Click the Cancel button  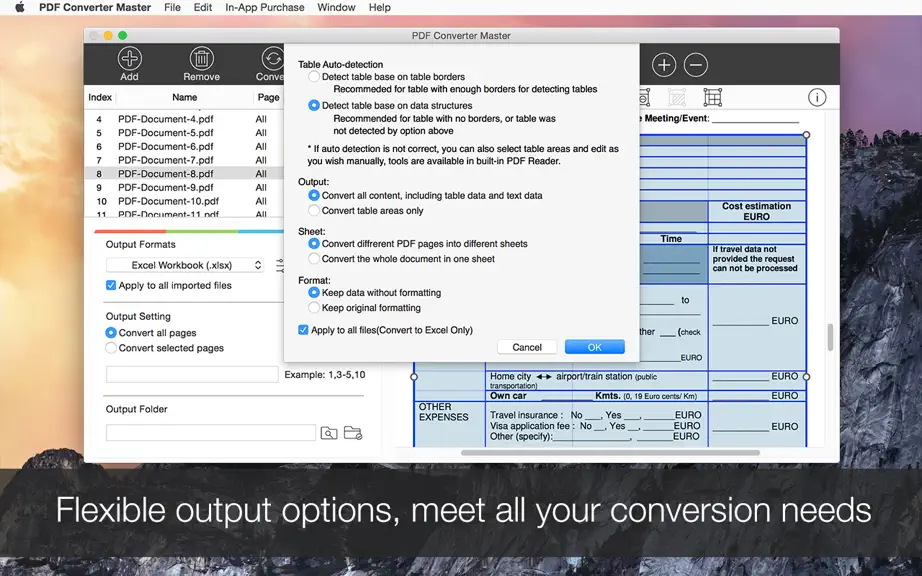pyautogui.click(x=527, y=347)
